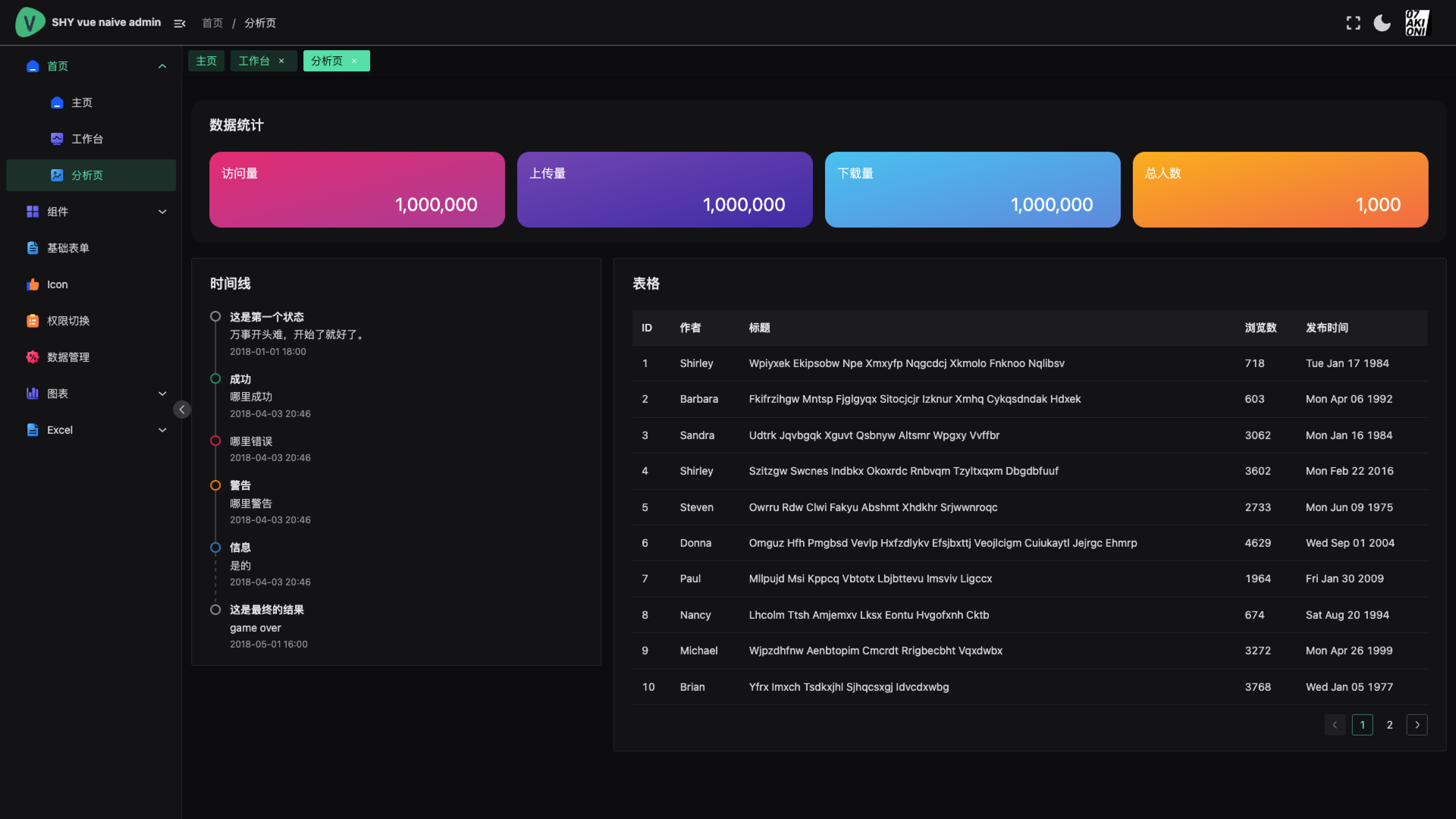Click the green V logo icon

pos(30,22)
